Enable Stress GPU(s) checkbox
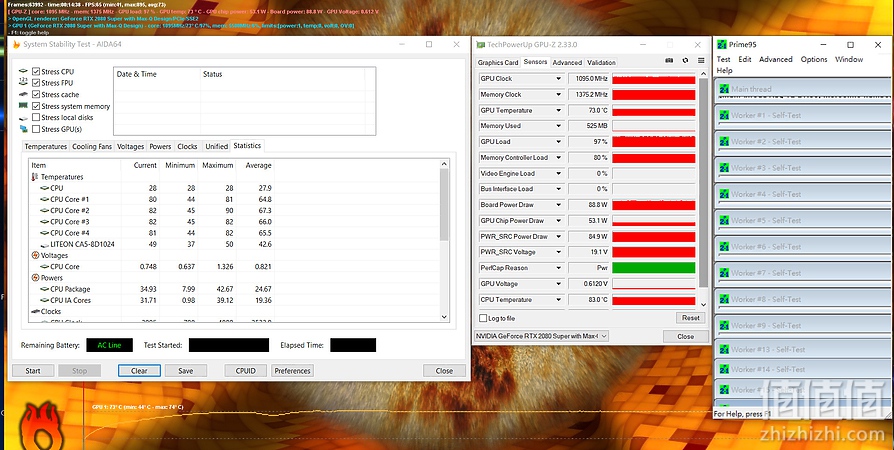This screenshot has width=894, height=450. (36, 129)
